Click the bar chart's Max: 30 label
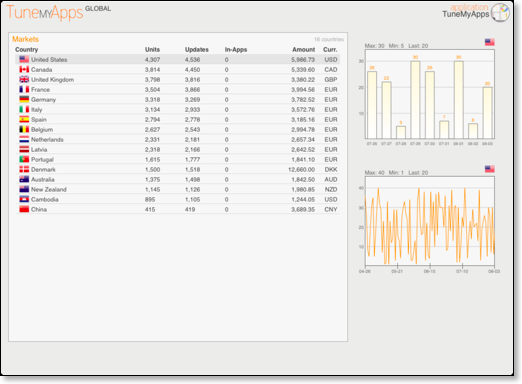This screenshot has height=384, width=522. tap(374, 46)
